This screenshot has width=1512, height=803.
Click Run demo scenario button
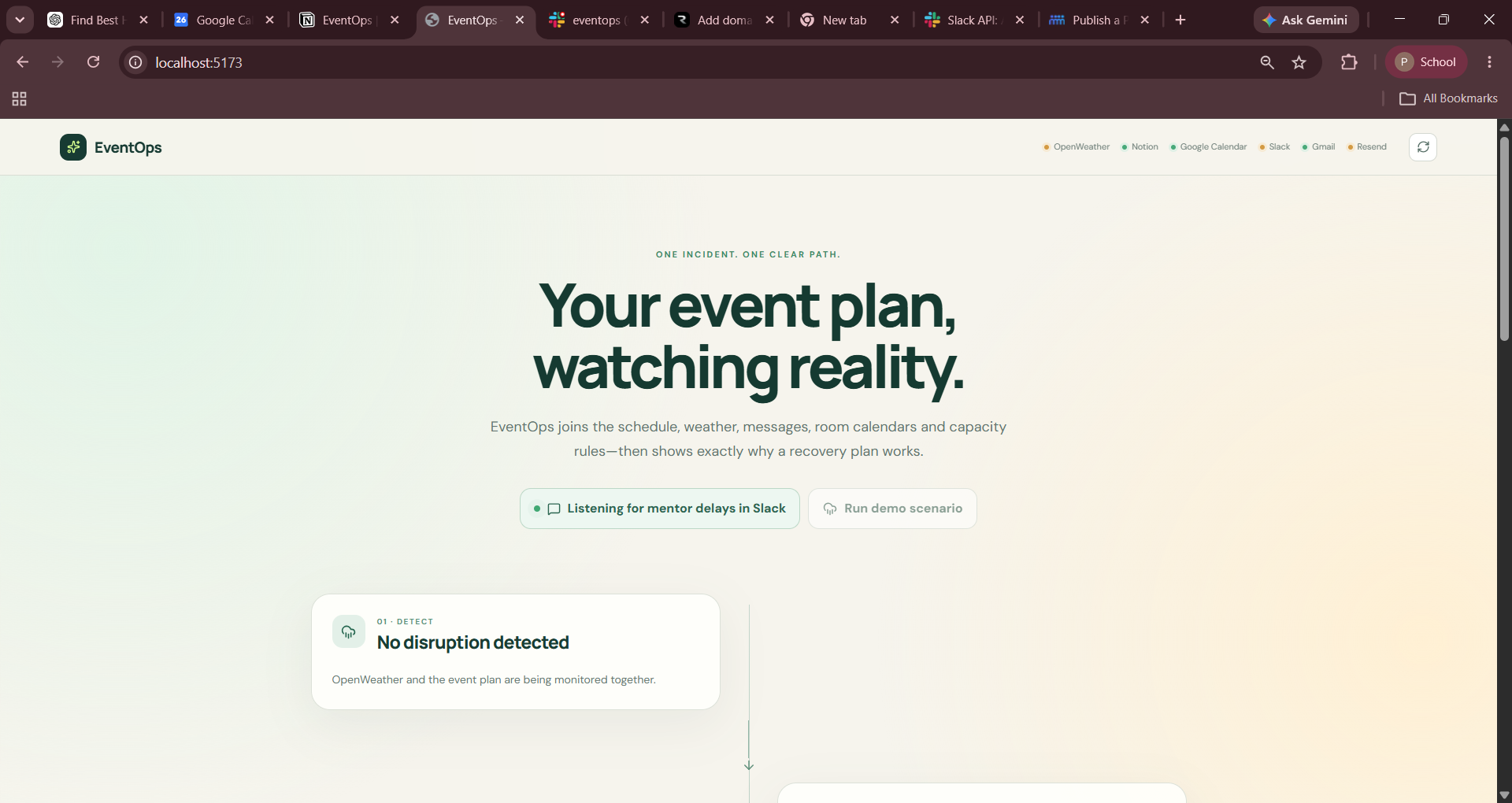pyautogui.click(x=892, y=509)
